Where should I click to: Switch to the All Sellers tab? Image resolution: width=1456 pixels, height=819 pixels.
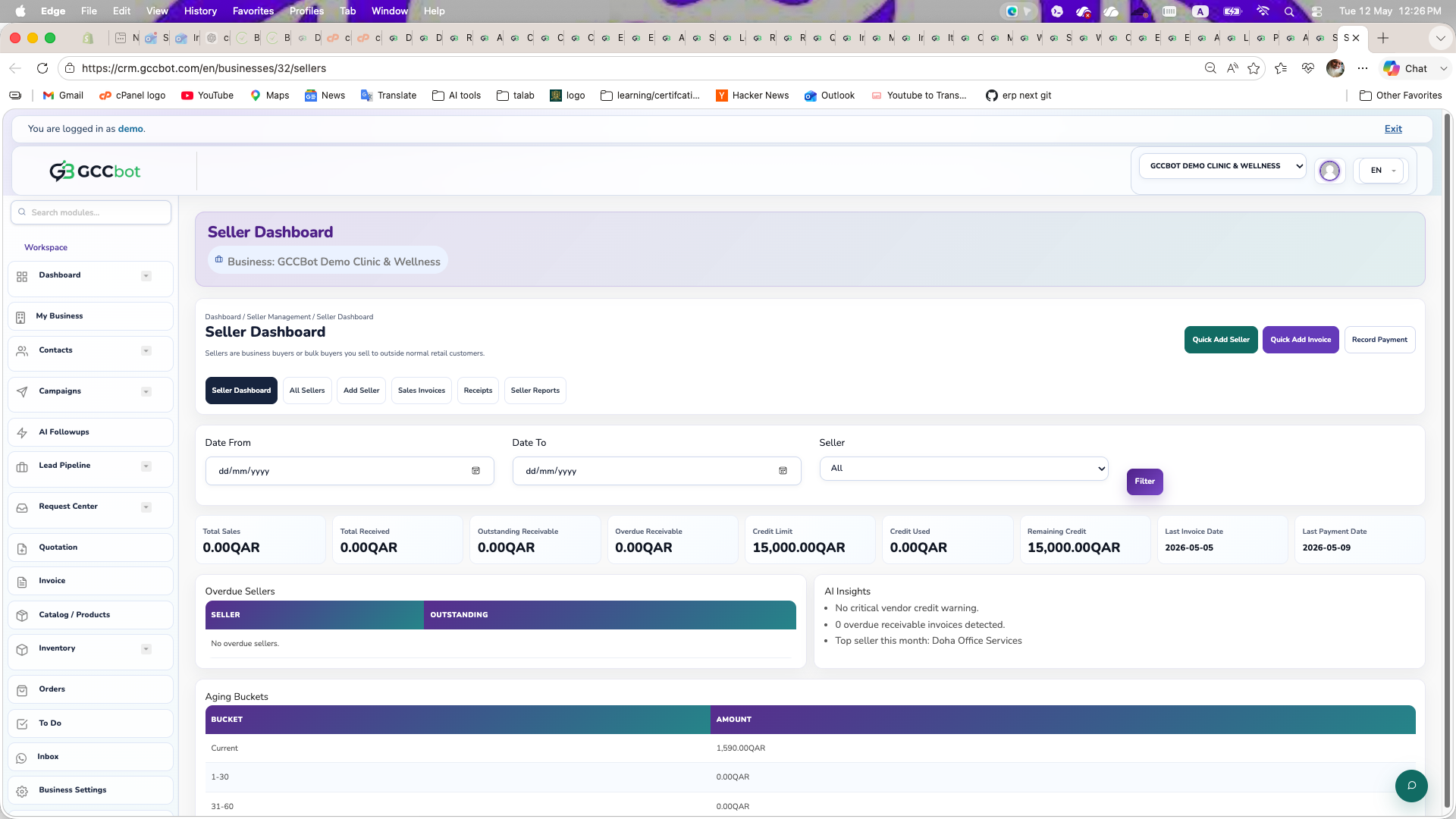[307, 391]
